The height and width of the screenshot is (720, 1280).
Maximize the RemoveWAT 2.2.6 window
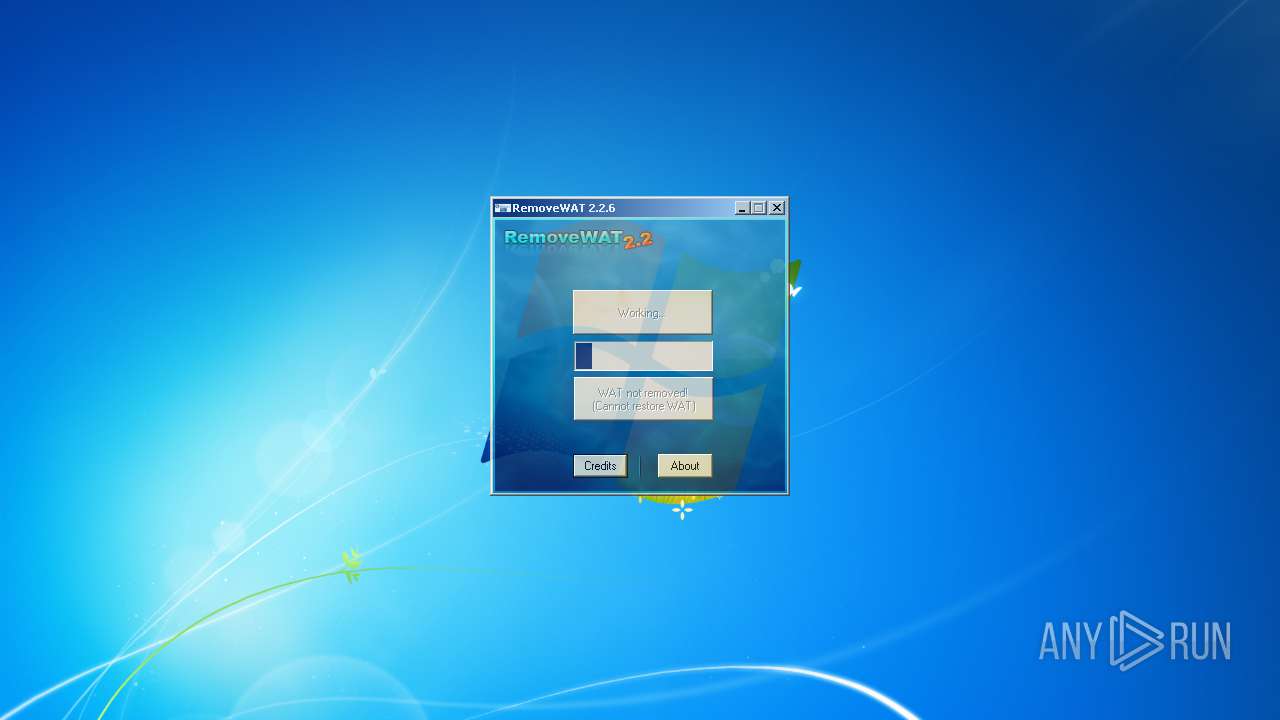pos(758,208)
